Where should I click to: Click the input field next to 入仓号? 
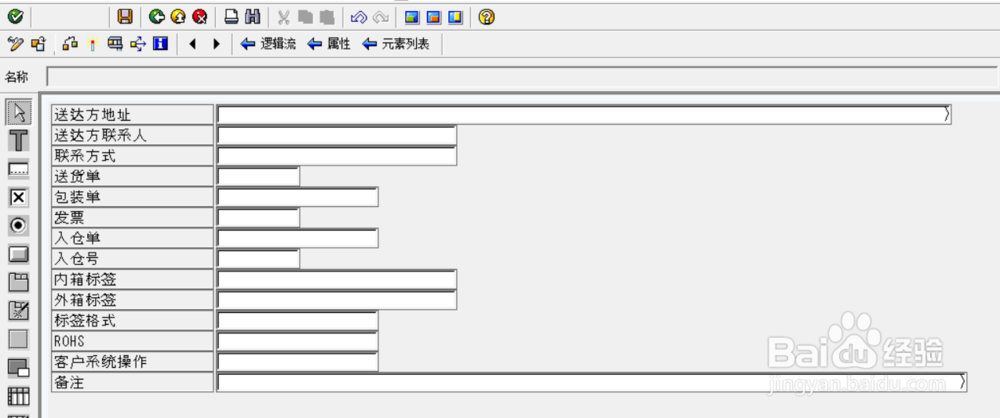258,258
